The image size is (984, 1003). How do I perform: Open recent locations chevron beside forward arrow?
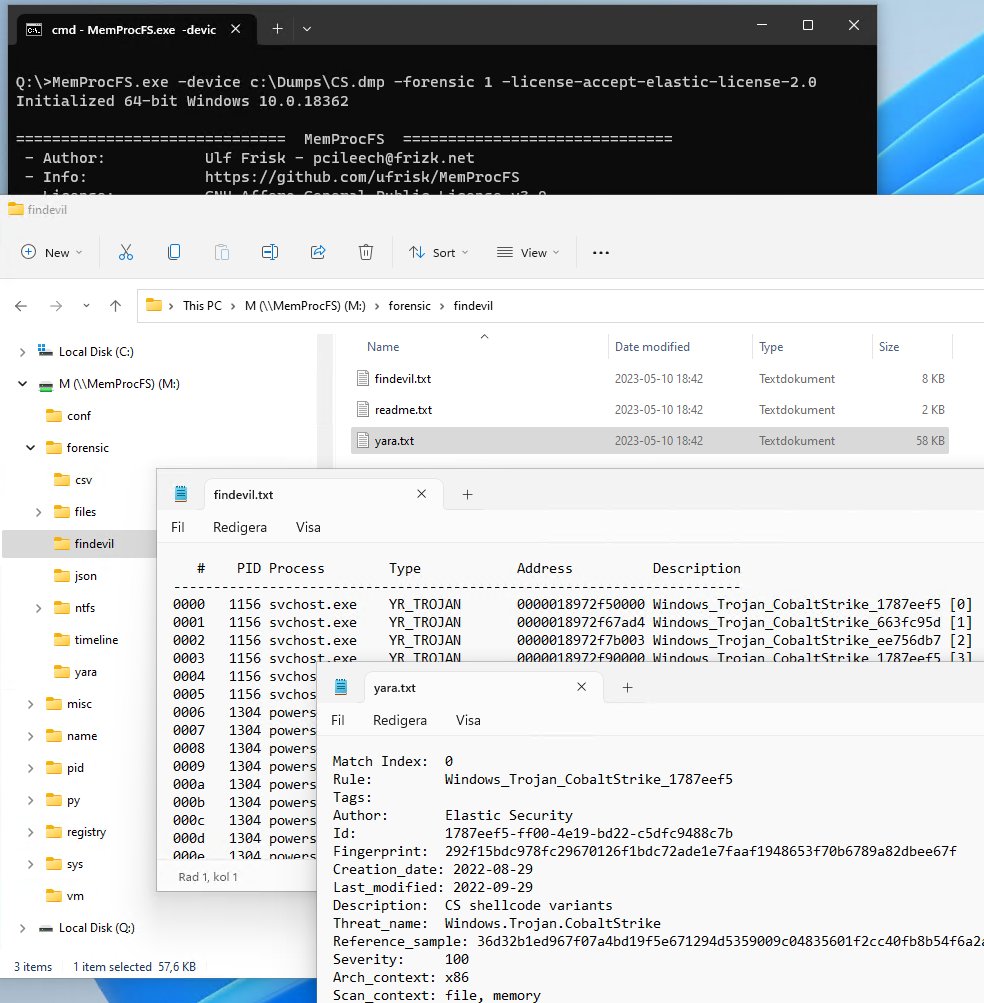(x=86, y=306)
